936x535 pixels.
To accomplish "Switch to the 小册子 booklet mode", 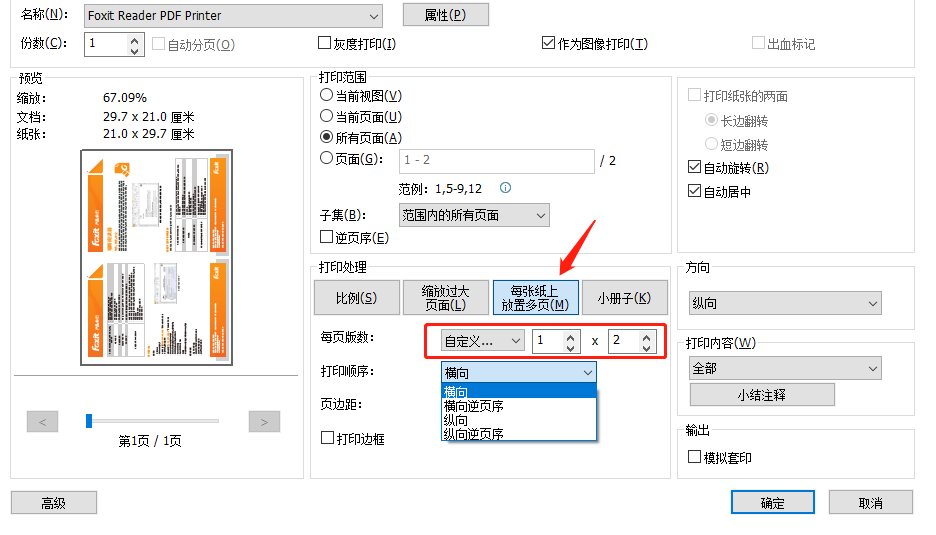I will coord(624,298).
